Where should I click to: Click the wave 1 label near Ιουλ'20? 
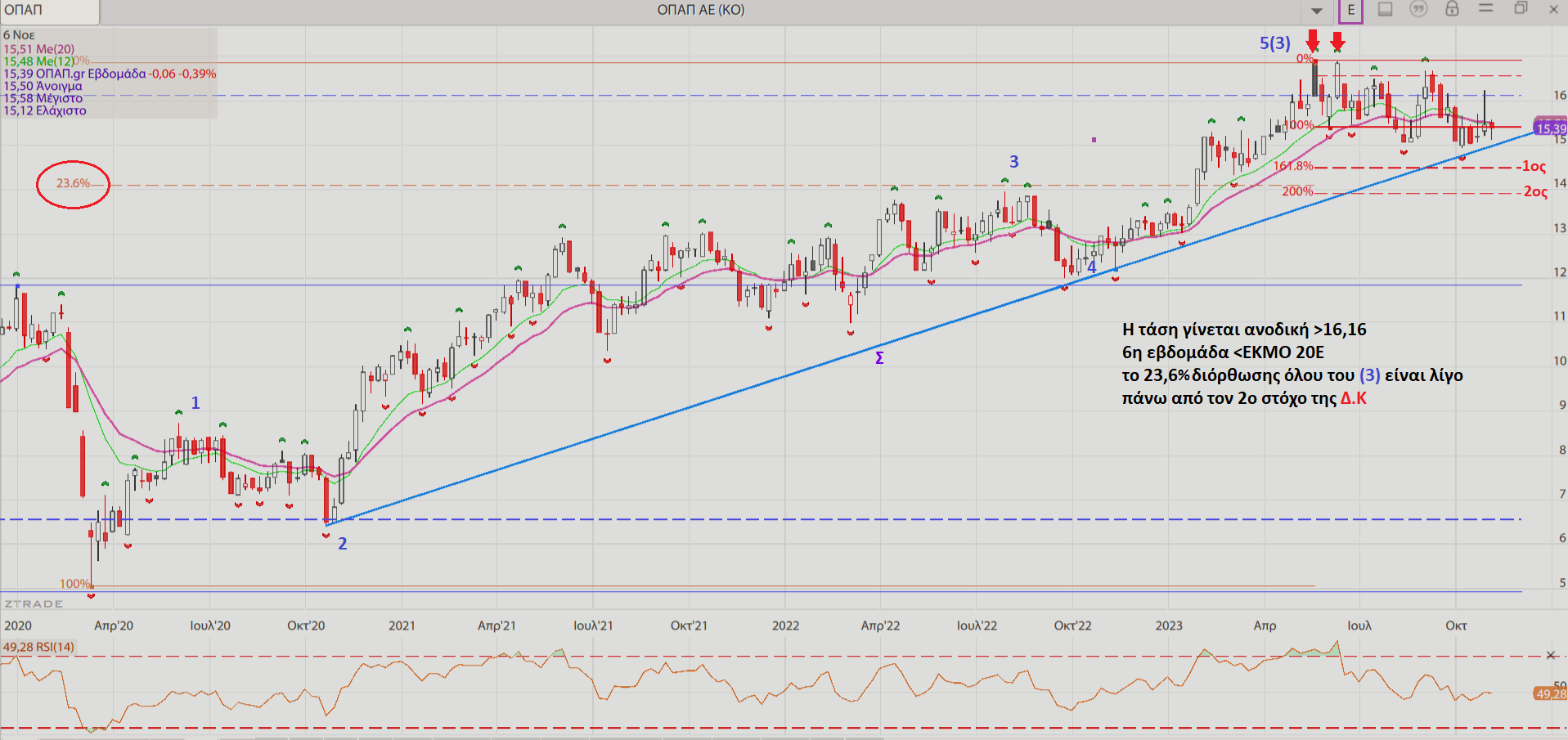[x=195, y=403]
